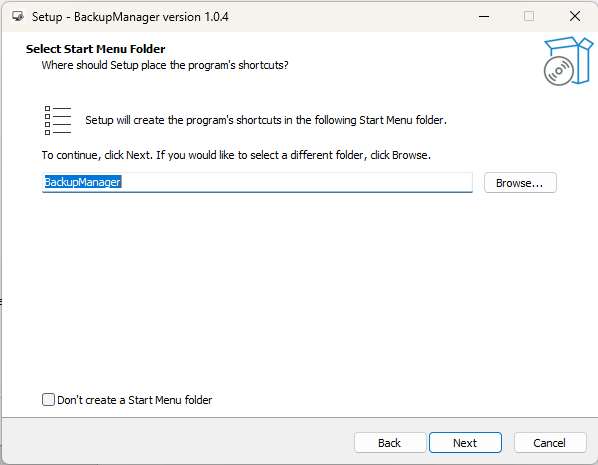Click the Select Start Menu Folder heading

[x=95, y=49]
